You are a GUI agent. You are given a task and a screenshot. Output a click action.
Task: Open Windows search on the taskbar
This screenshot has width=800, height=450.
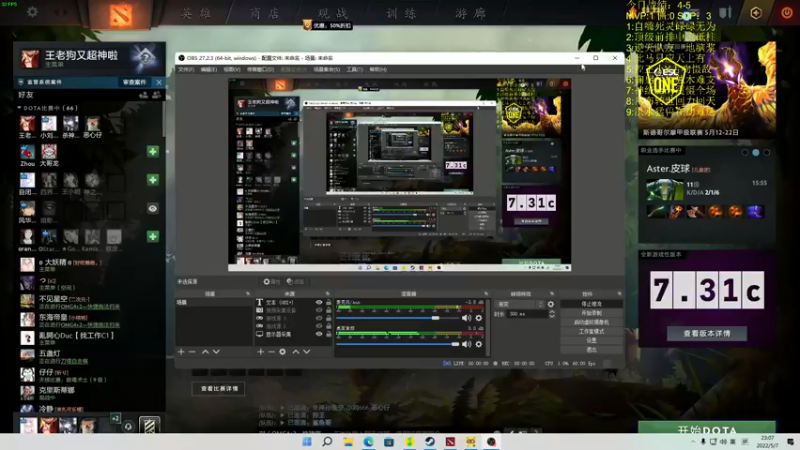328,441
